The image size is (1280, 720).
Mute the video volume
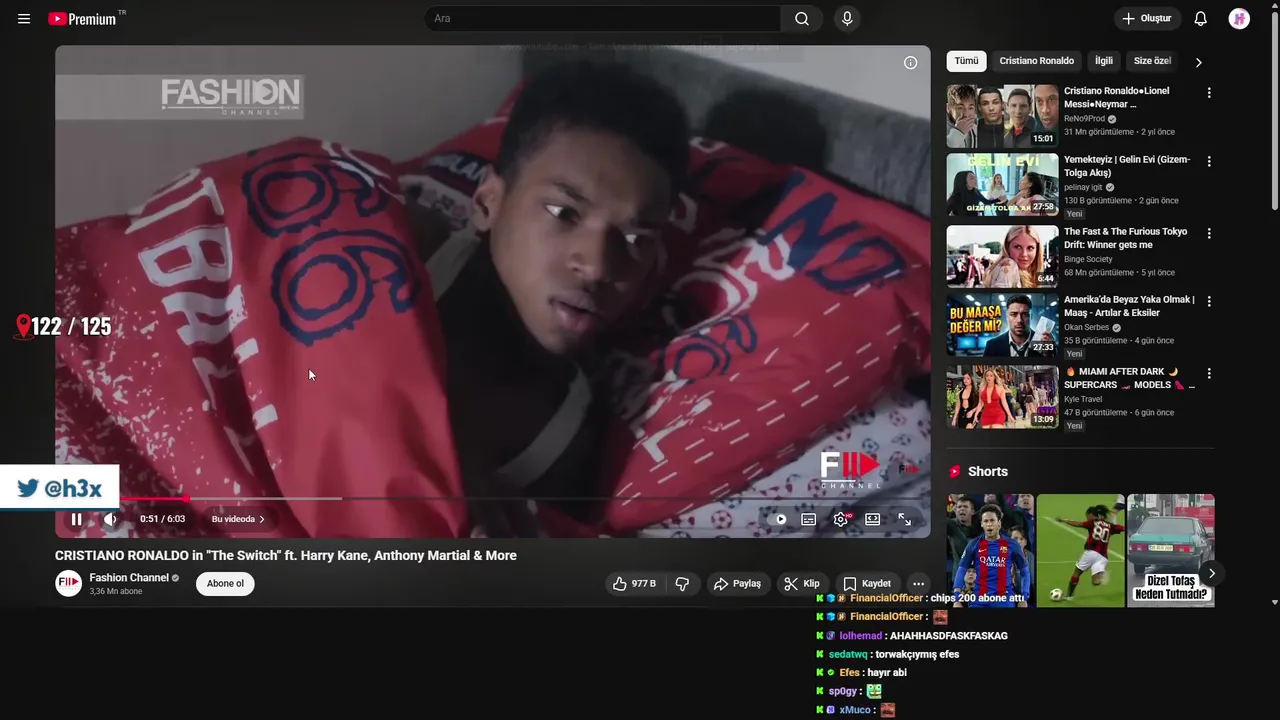coord(110,519)
